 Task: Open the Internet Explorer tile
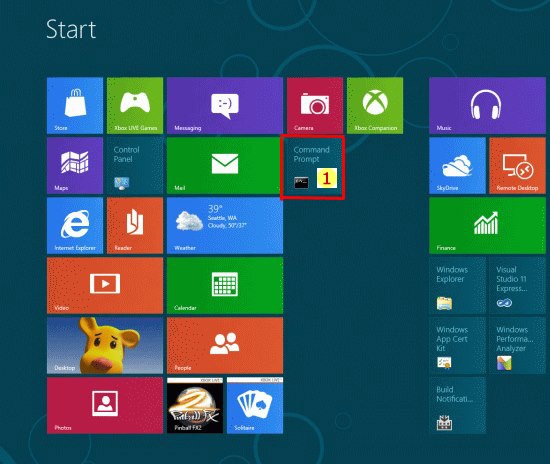(x=75, y=226)
